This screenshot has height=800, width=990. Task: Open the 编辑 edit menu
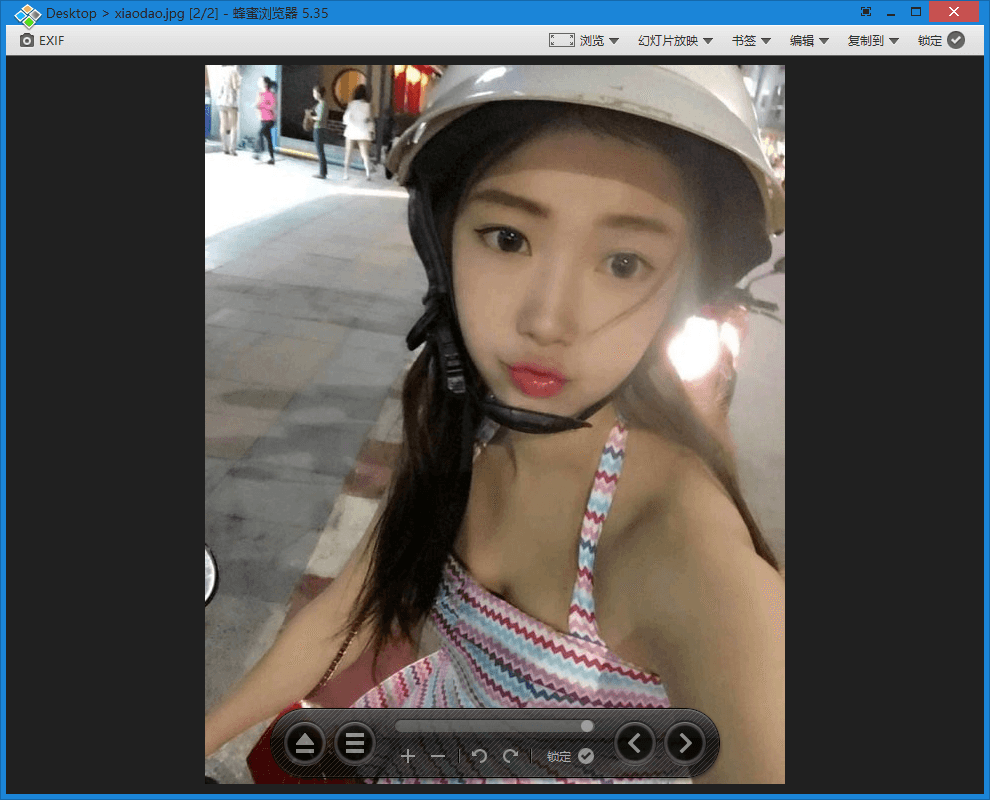tap(804, 40)
